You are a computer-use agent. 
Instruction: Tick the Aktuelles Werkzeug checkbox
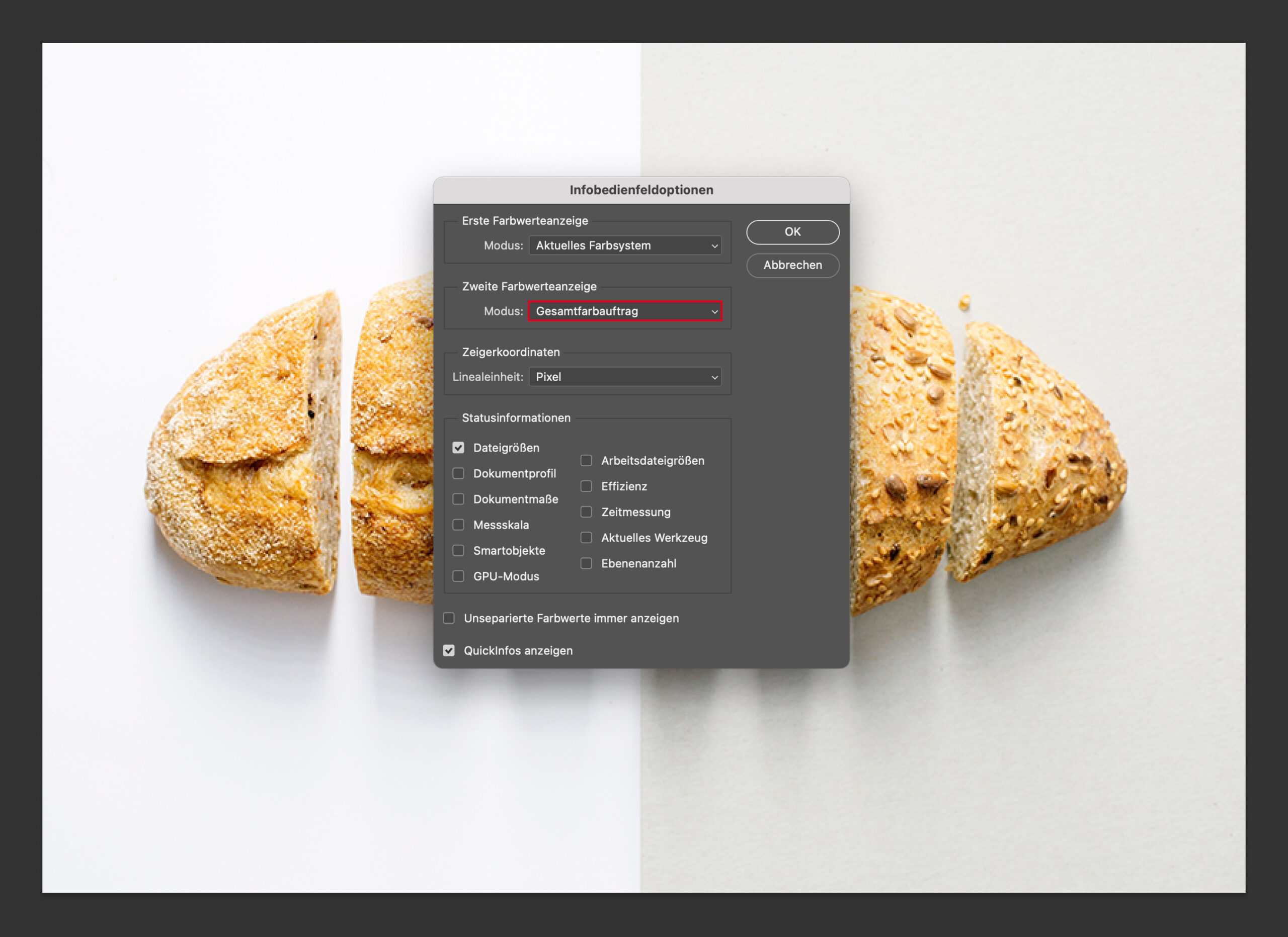point(586,538)
